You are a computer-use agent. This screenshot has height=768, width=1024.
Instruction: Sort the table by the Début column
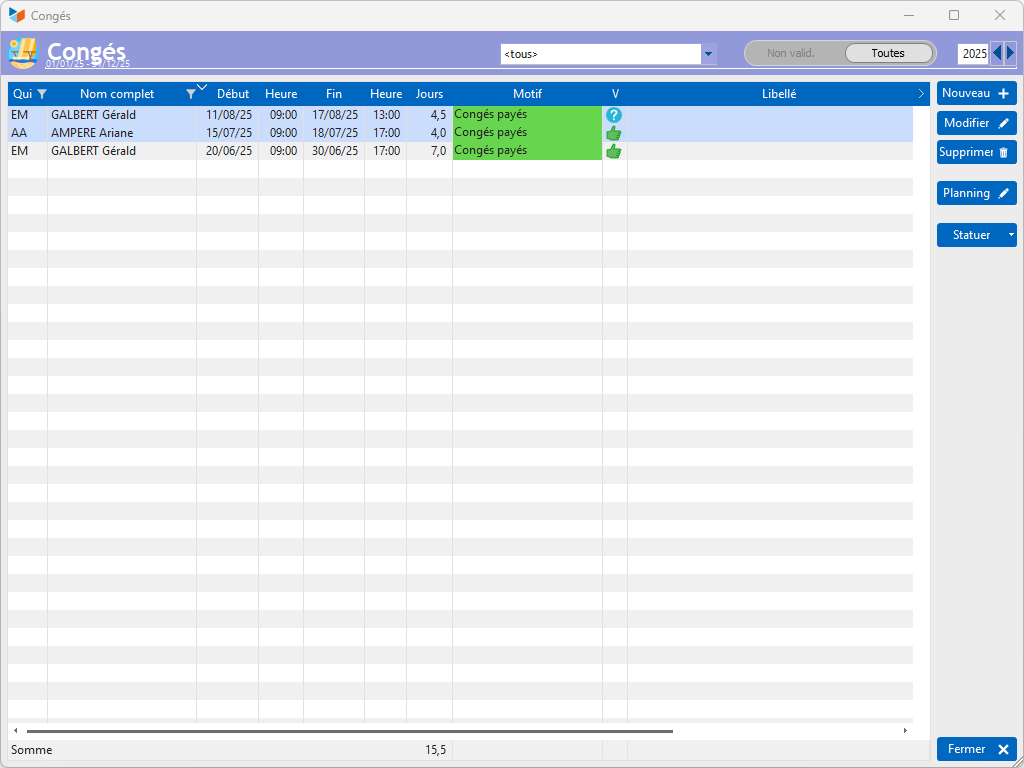click(x=233, y=94)
